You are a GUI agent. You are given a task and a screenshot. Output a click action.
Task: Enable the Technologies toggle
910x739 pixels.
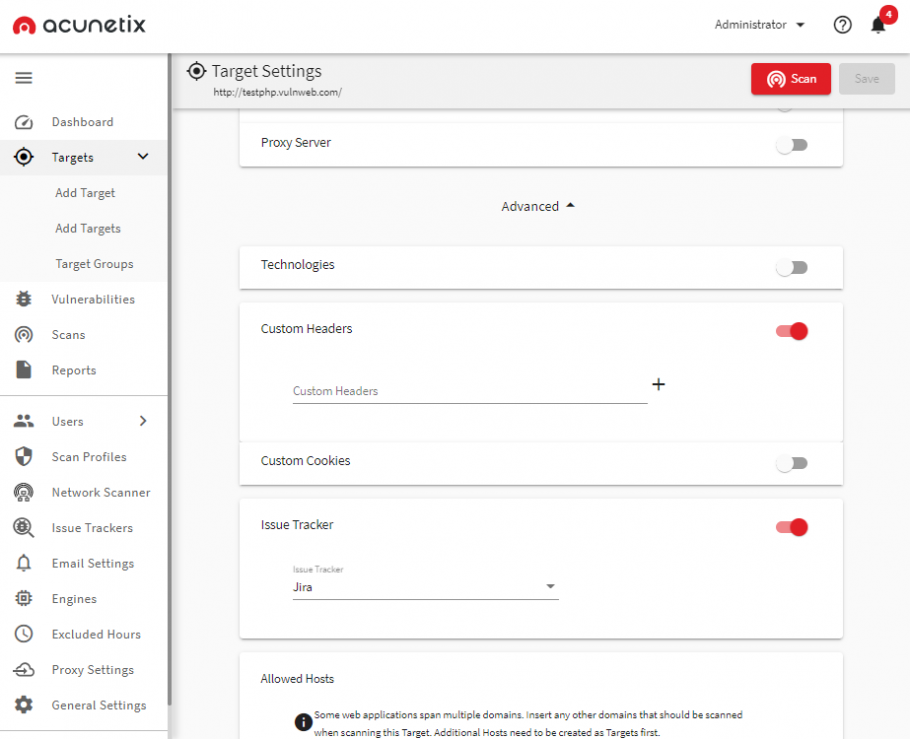792,268
